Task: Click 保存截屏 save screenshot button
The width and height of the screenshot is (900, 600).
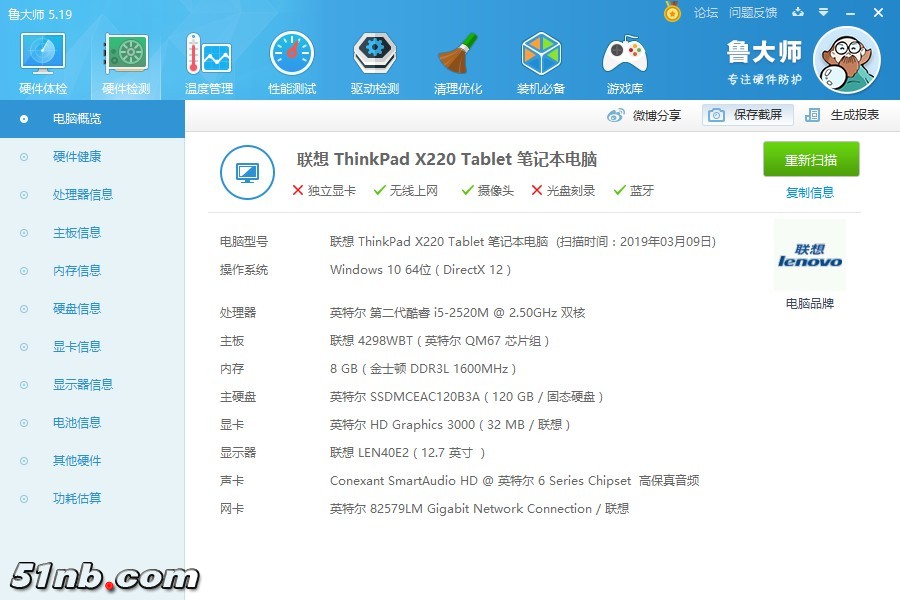Action: click(x=748, y=115)
